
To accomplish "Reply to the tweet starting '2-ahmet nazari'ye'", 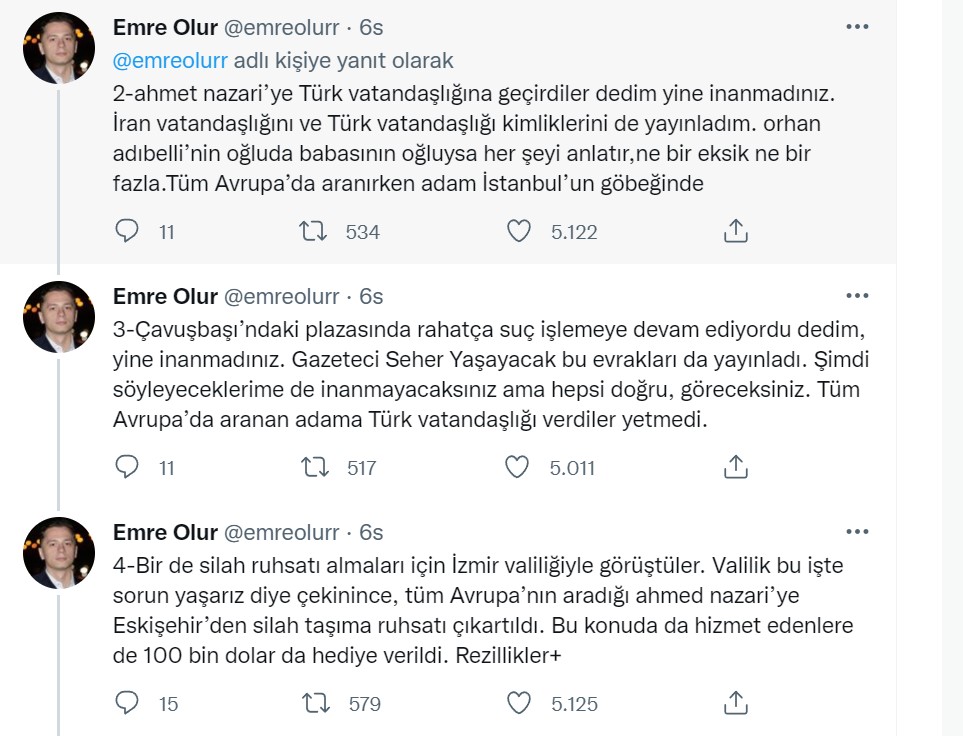I will [x=127, y=232].
